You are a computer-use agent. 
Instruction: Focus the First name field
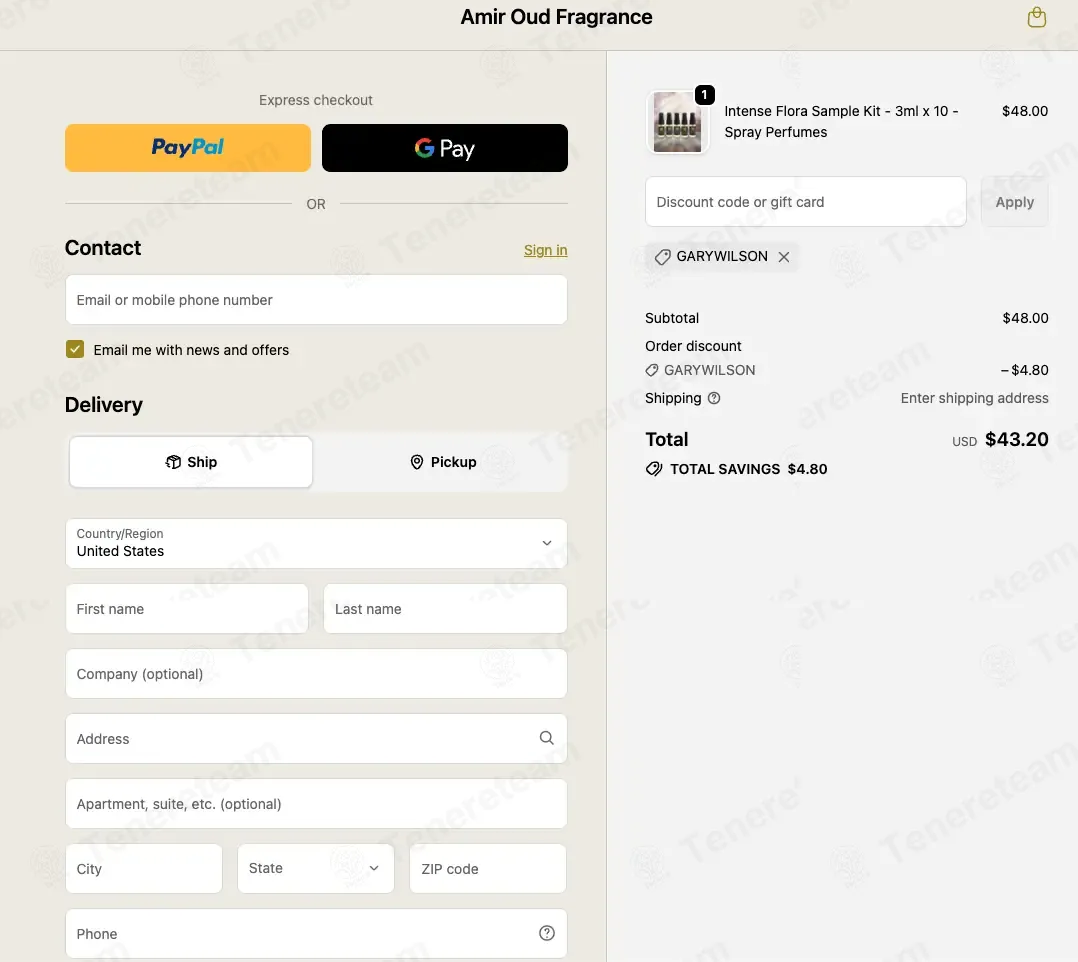click(187, 609)
